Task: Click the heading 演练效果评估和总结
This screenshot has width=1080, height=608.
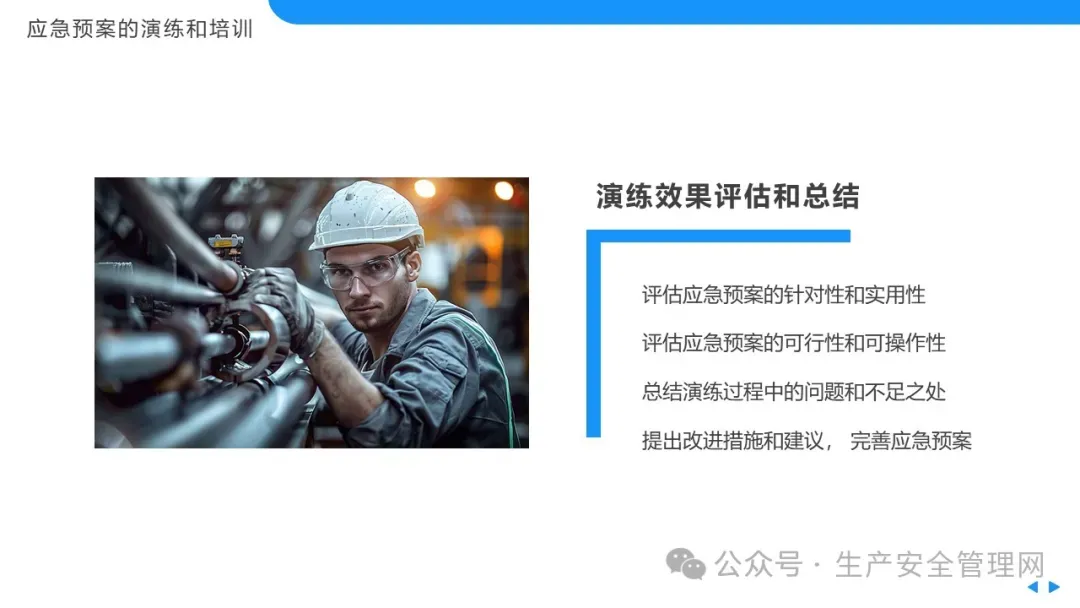Action: point(727,196)
